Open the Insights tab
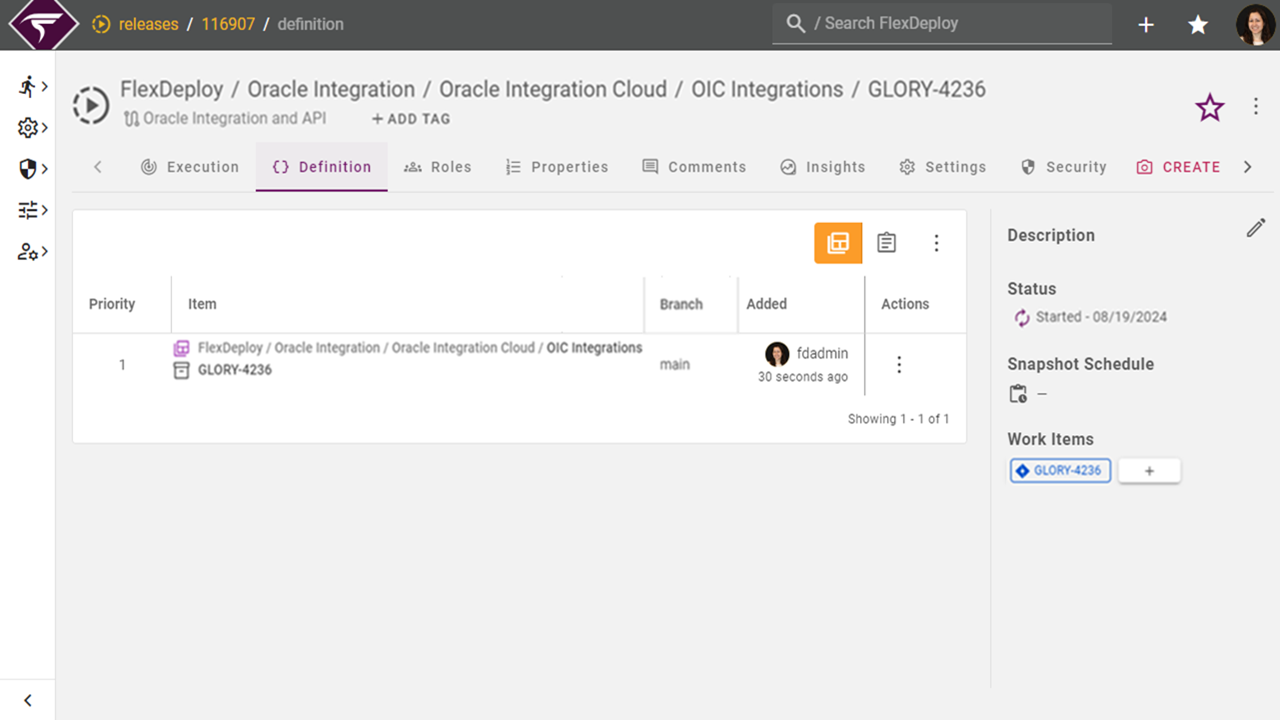Screen dimensions: 1280x720 tap(822, 167)
